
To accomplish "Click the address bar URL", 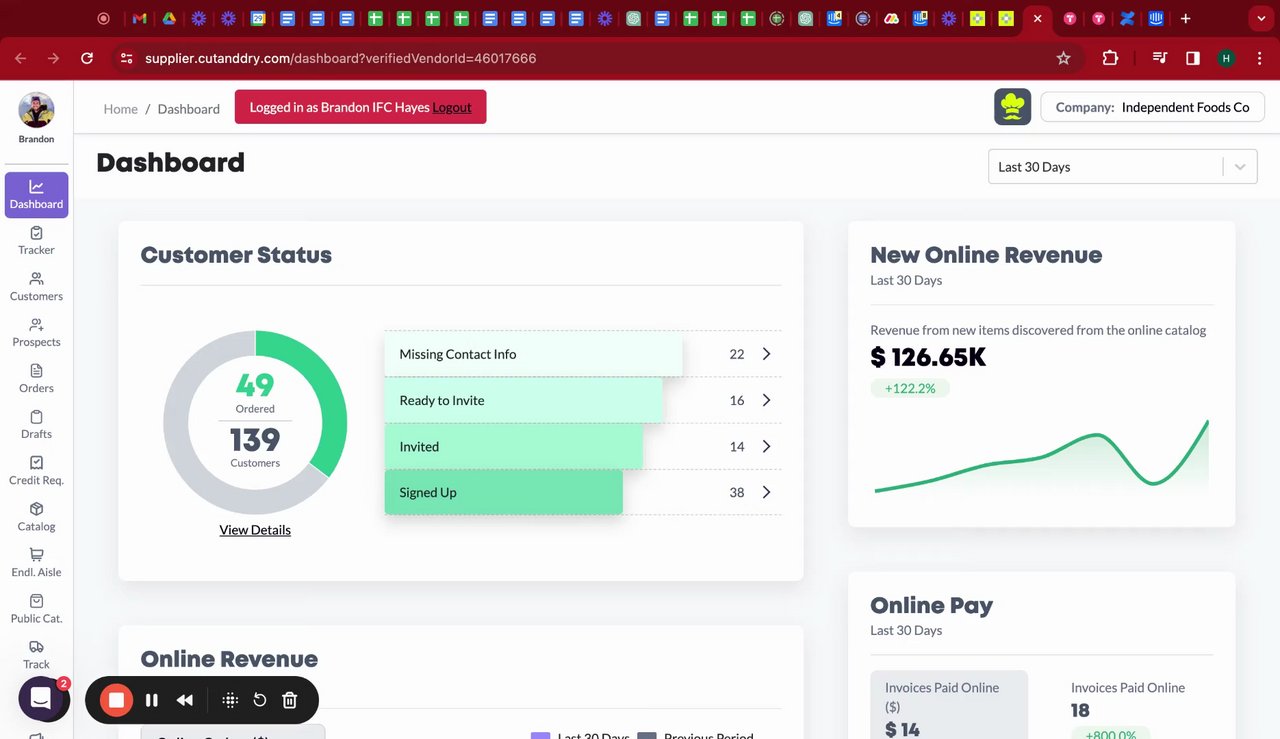I will (x=341, y=58).
